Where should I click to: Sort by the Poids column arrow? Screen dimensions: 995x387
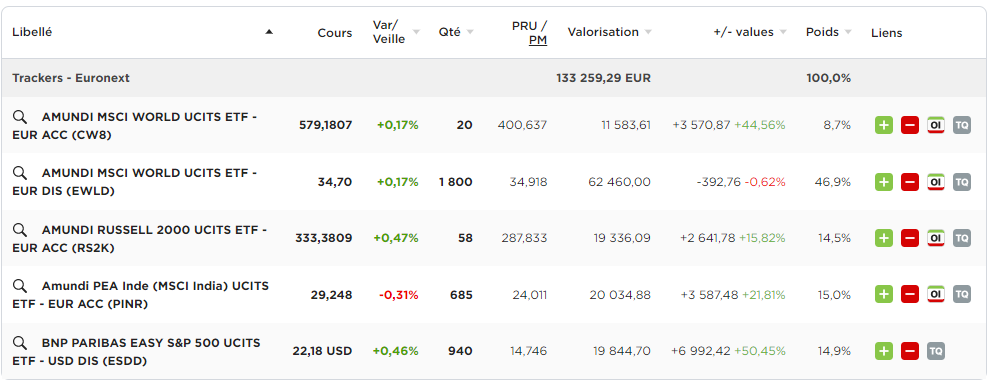coord(848,32)
